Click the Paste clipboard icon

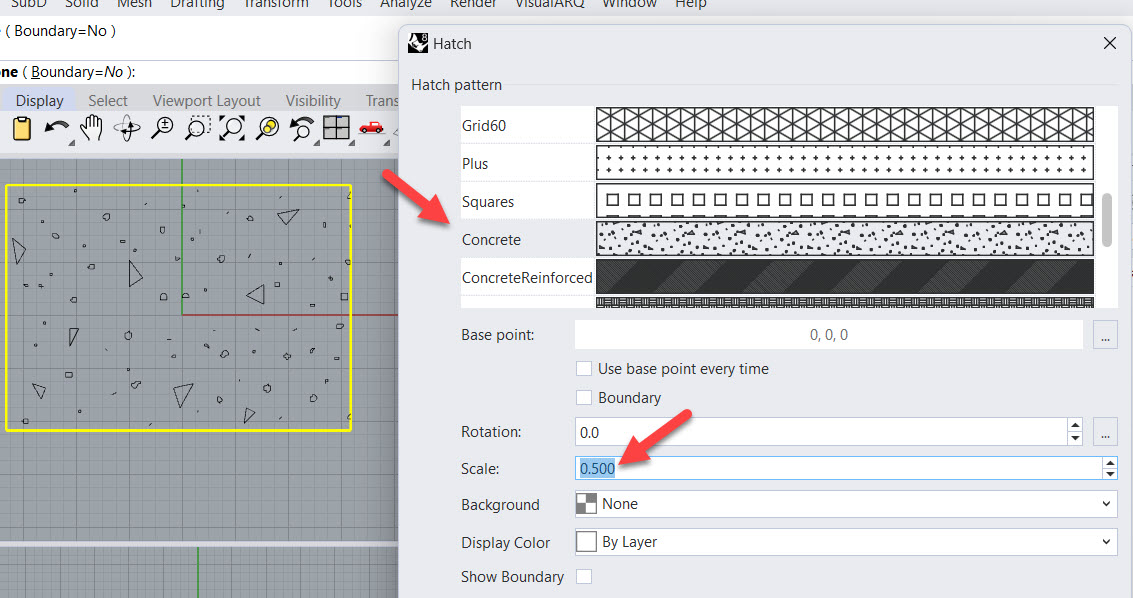22,129
